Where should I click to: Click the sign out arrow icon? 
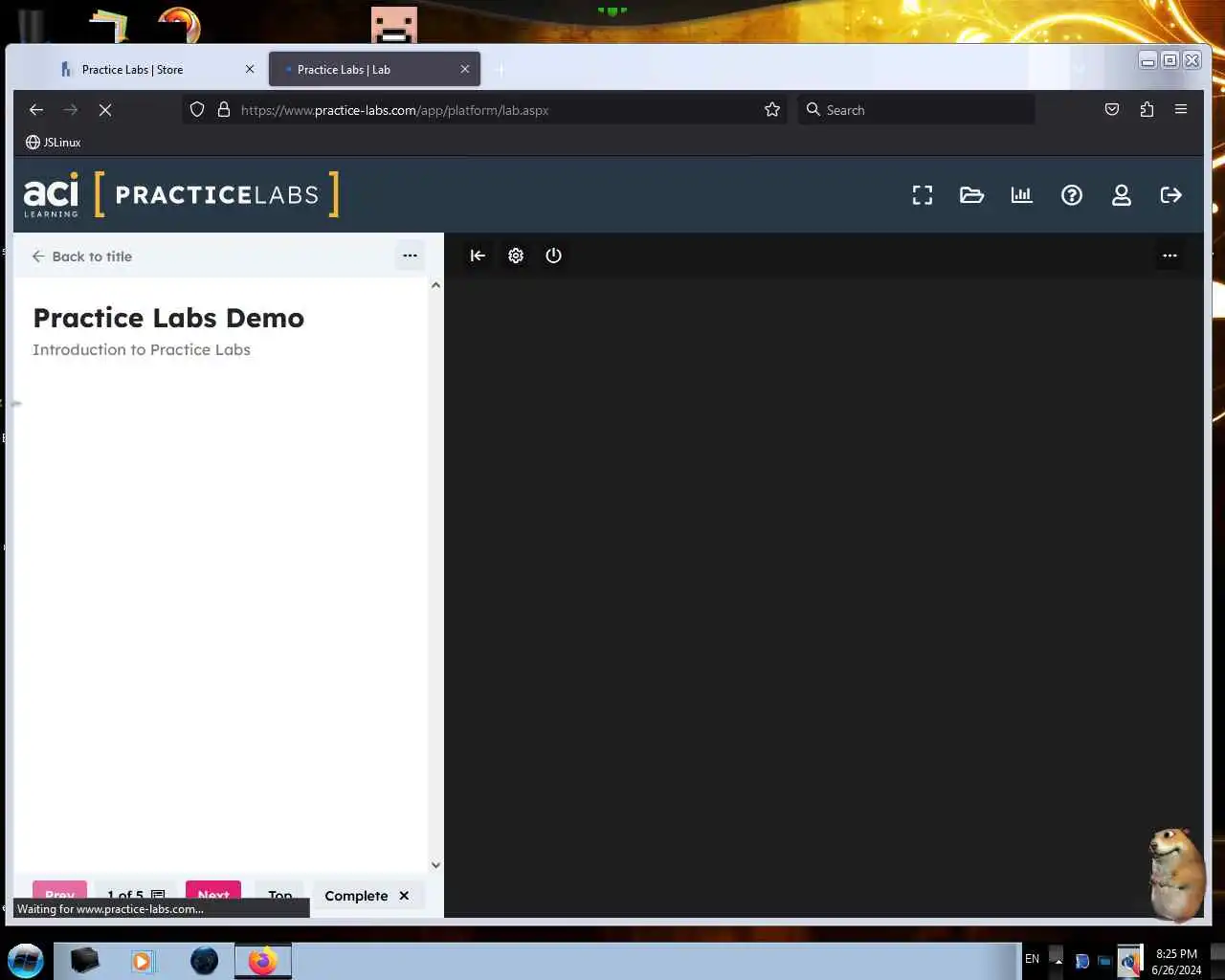1170,195
